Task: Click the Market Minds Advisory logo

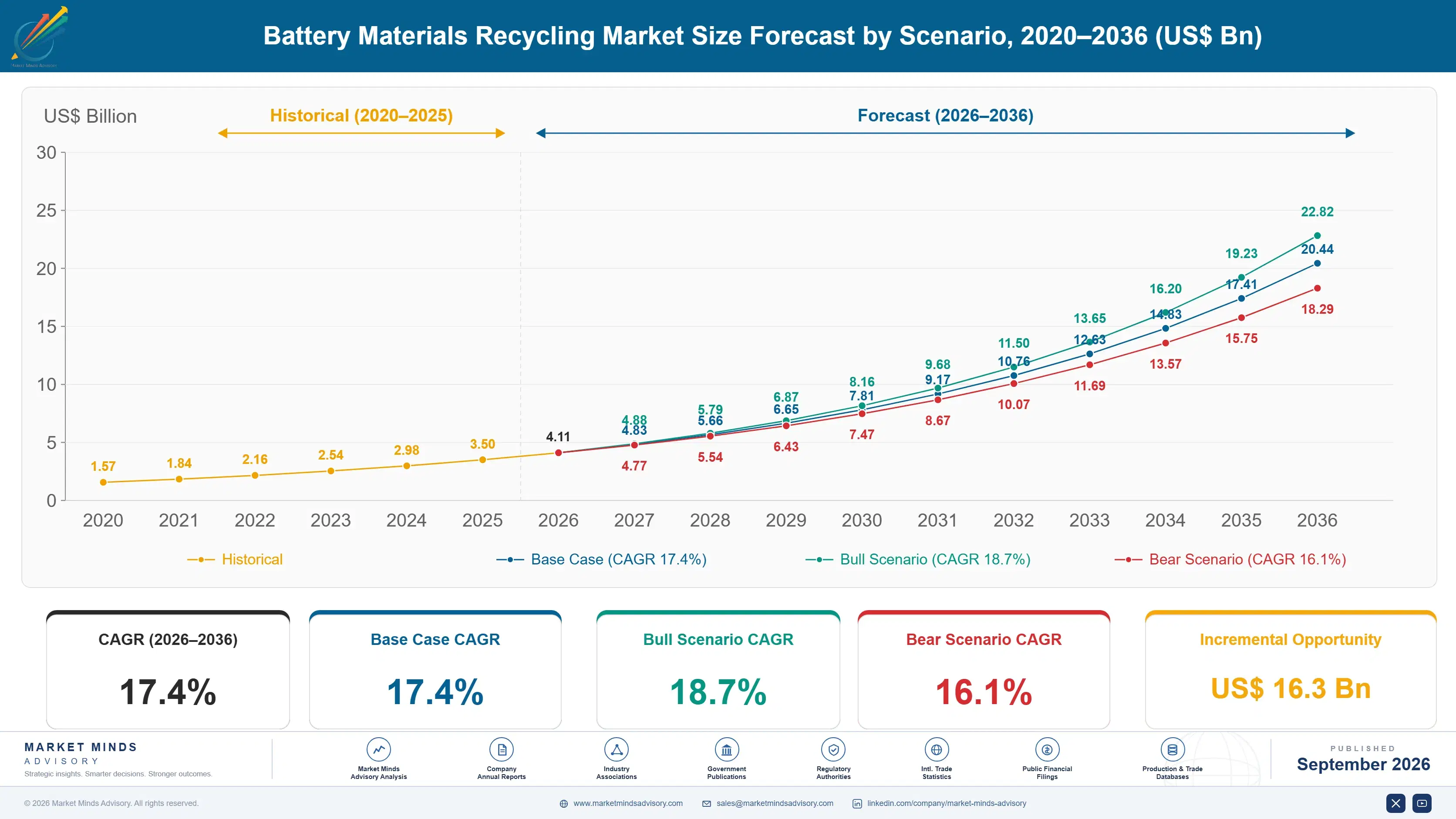Action: coord(40,37)
